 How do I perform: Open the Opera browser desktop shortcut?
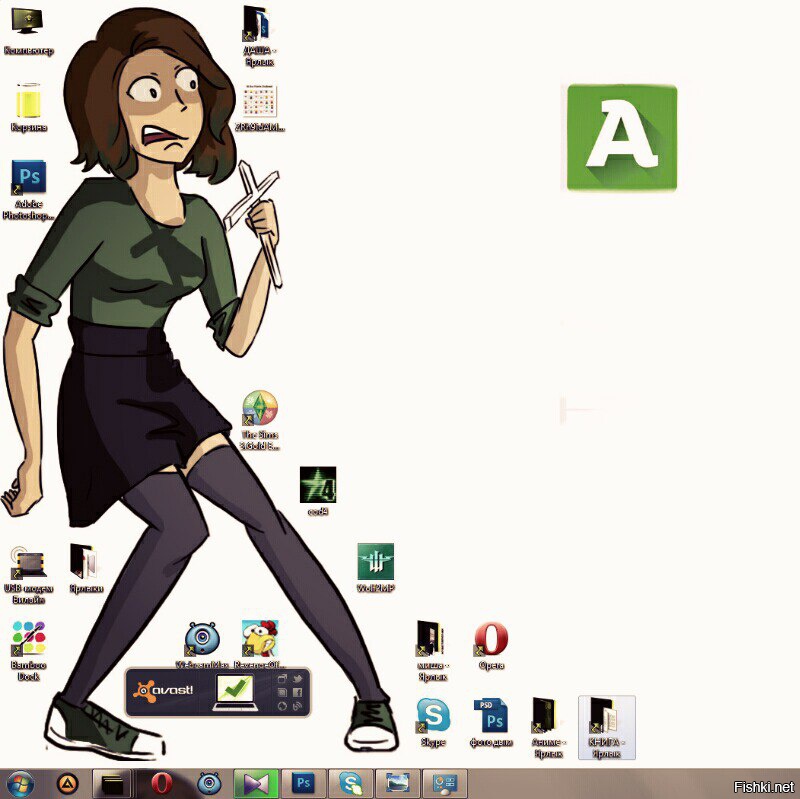click(x=491, y=645)
